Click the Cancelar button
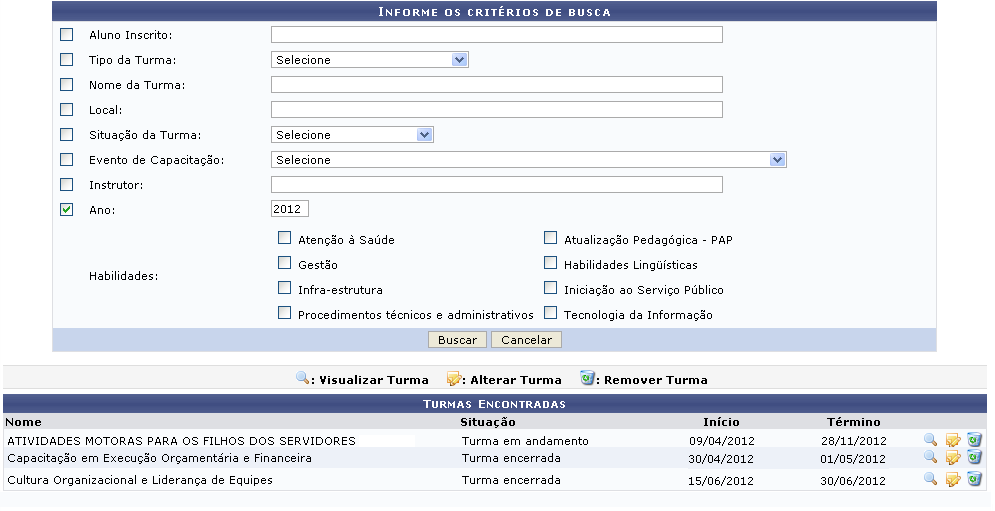This screenshot has width=995, height=511. pos(526,340)
